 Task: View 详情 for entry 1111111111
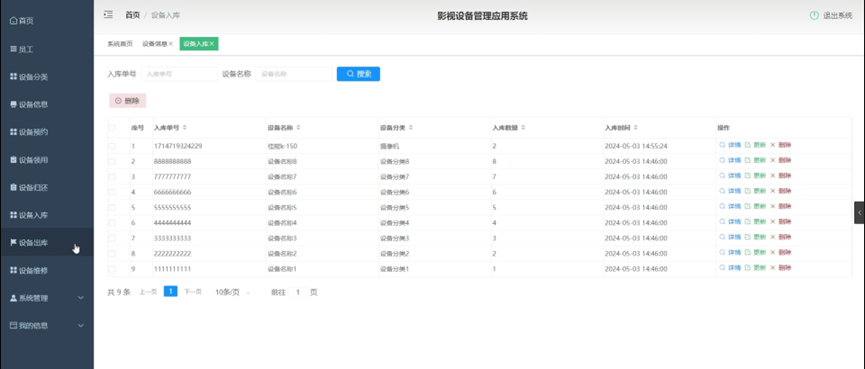730,268
